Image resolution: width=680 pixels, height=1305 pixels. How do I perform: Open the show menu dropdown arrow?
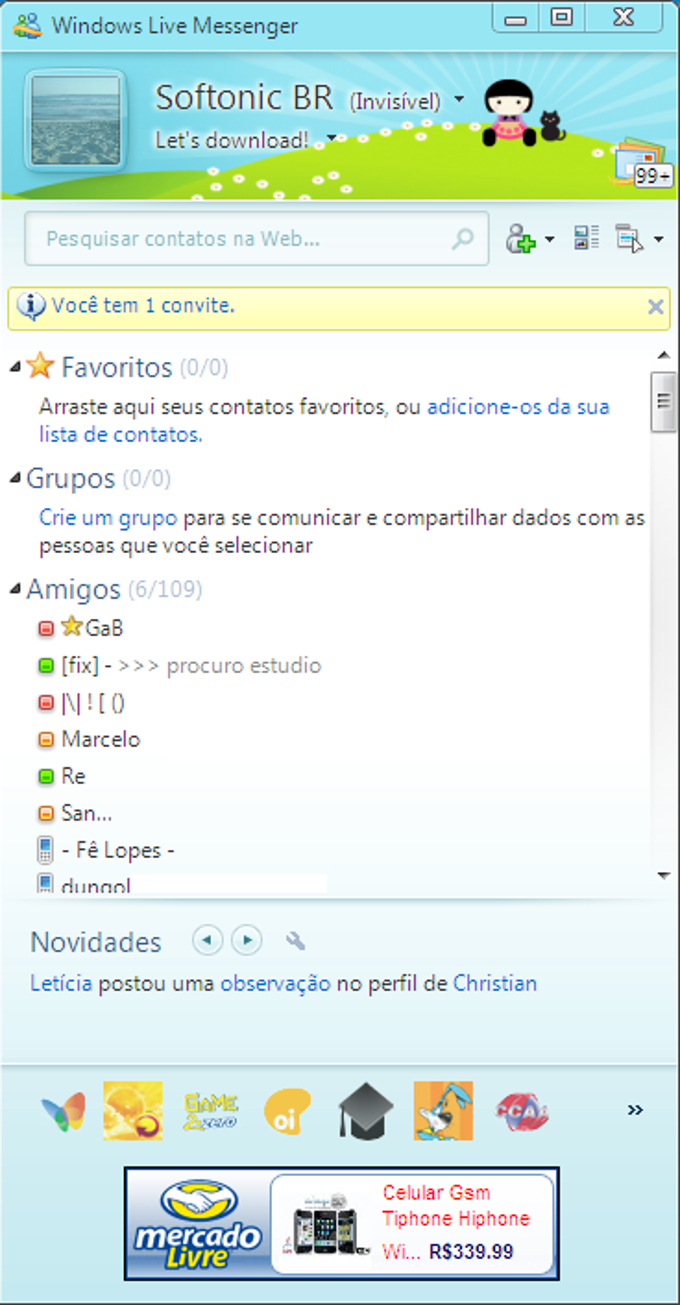658,240
